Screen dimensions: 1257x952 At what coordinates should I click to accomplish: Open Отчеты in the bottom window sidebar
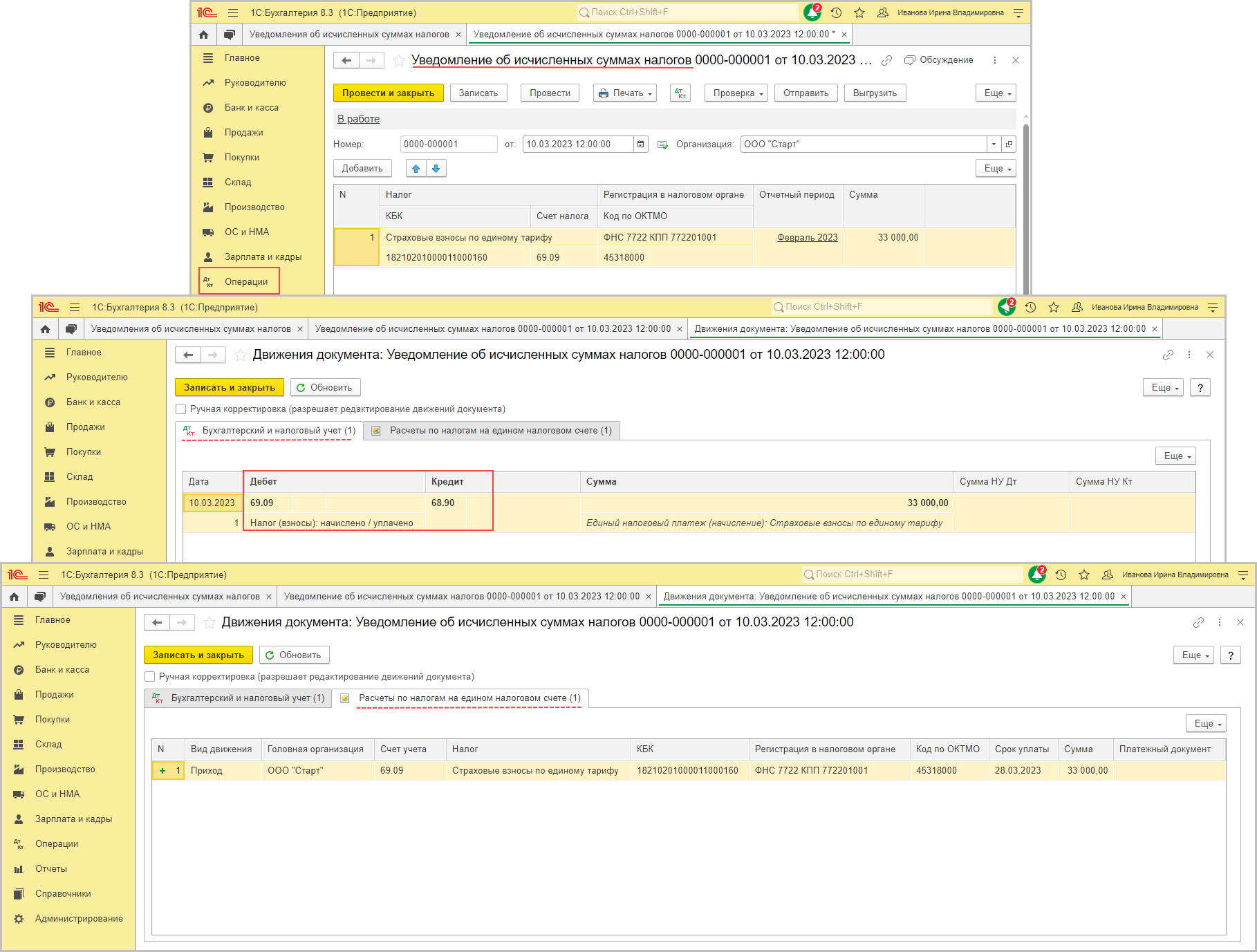pos(51,869)
